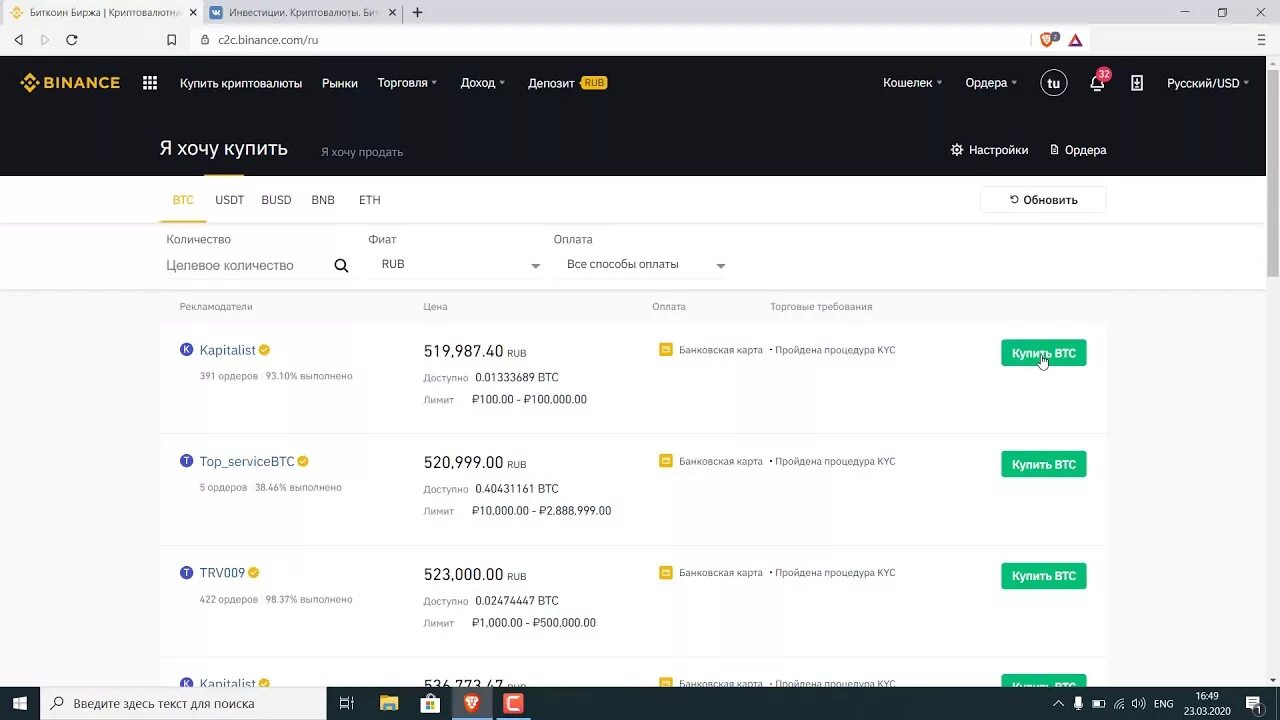Select the USDT tab
The width and height of the screenshot is (1280, 720).
click(x=229, y=200)
